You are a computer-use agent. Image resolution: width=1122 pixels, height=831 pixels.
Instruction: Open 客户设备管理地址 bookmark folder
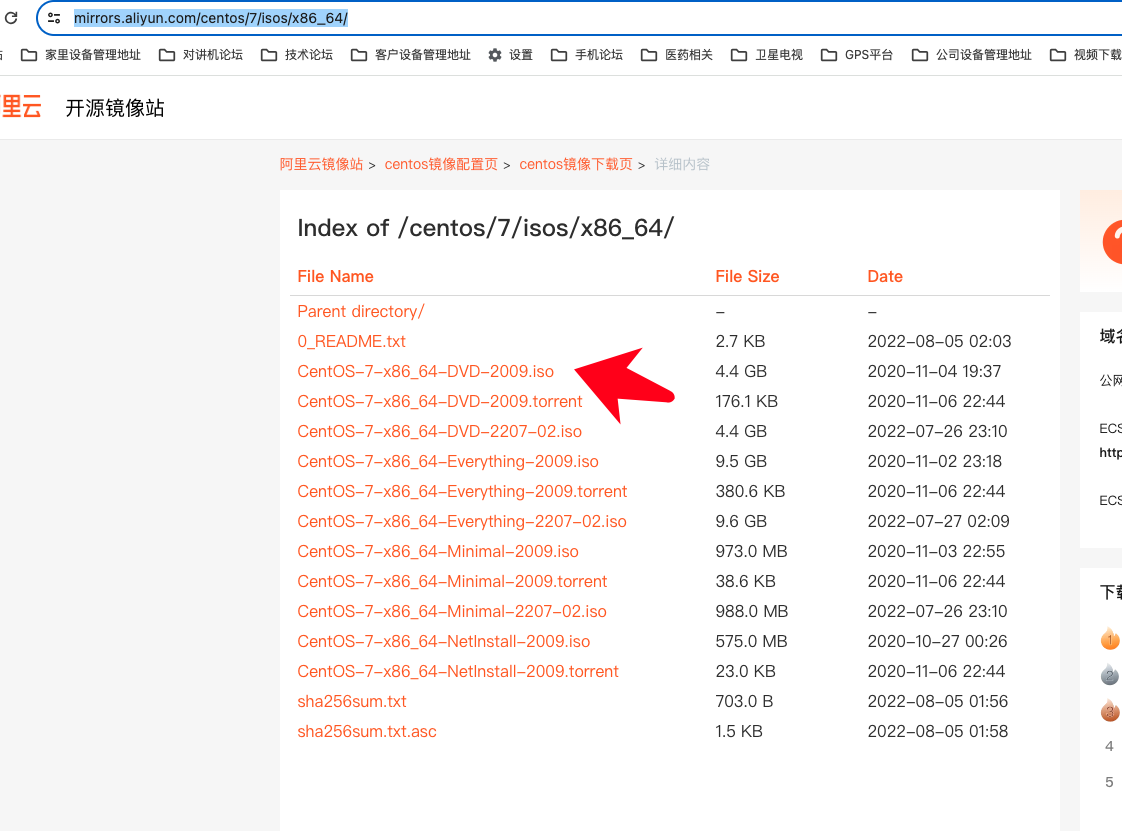click(x=411, y=55)
